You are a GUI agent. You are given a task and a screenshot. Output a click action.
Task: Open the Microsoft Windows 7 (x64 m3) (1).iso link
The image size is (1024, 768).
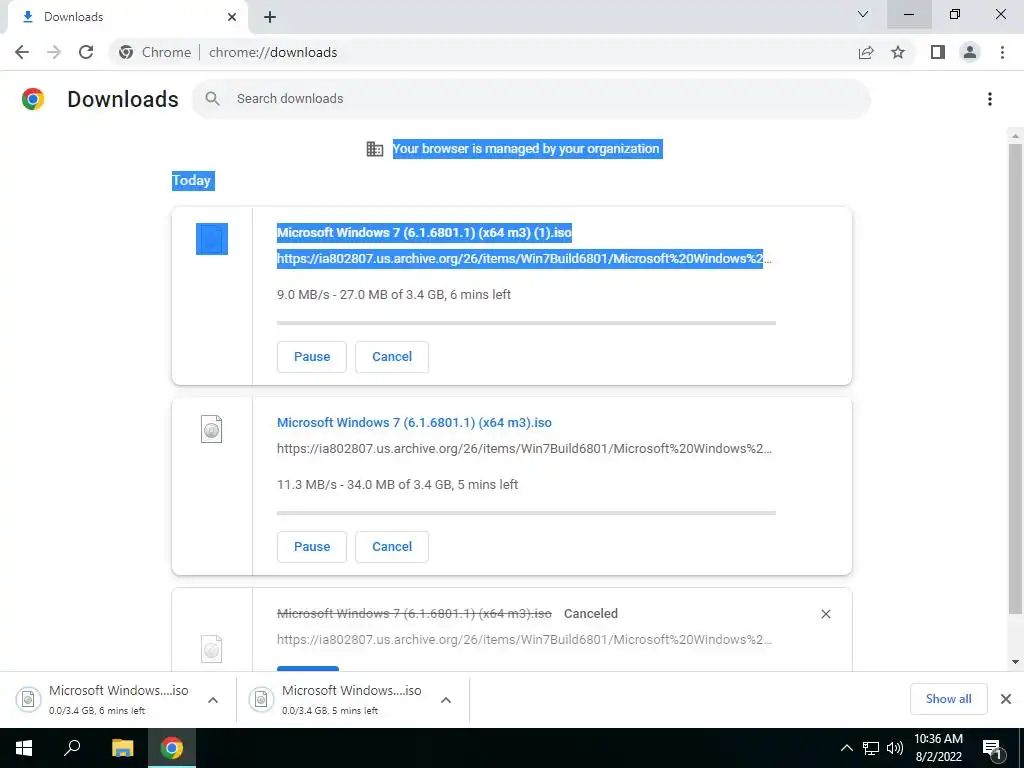pos(424,232)
